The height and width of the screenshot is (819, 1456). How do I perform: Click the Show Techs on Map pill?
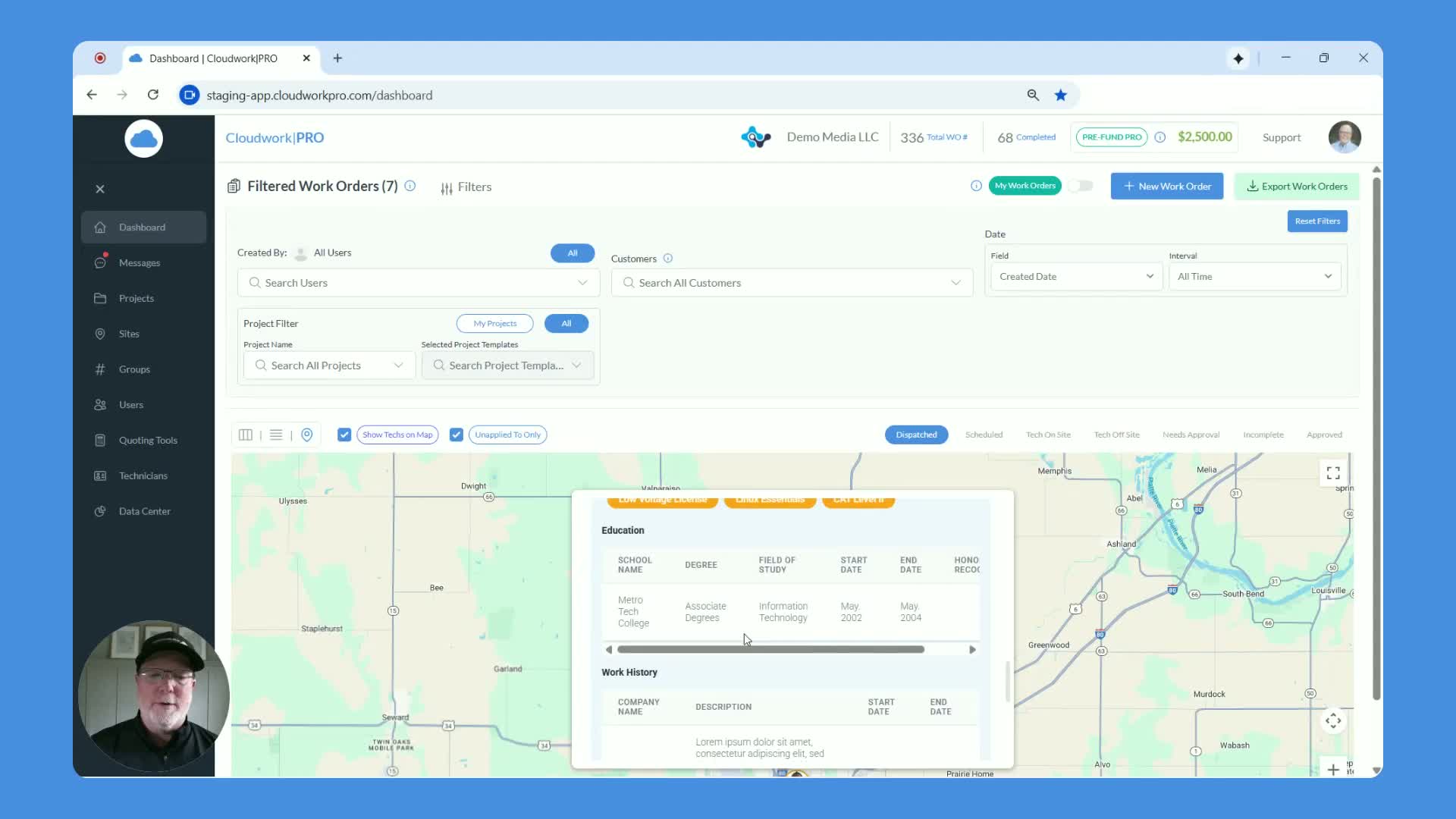click(397, 435)
